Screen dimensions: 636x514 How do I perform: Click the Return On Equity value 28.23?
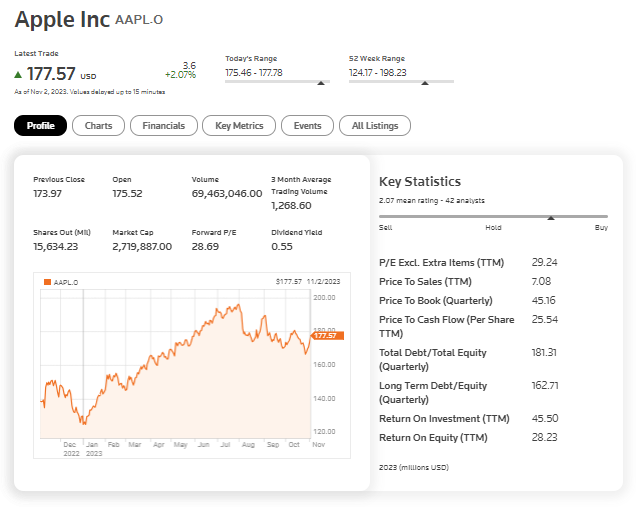[x=544, y=437]
